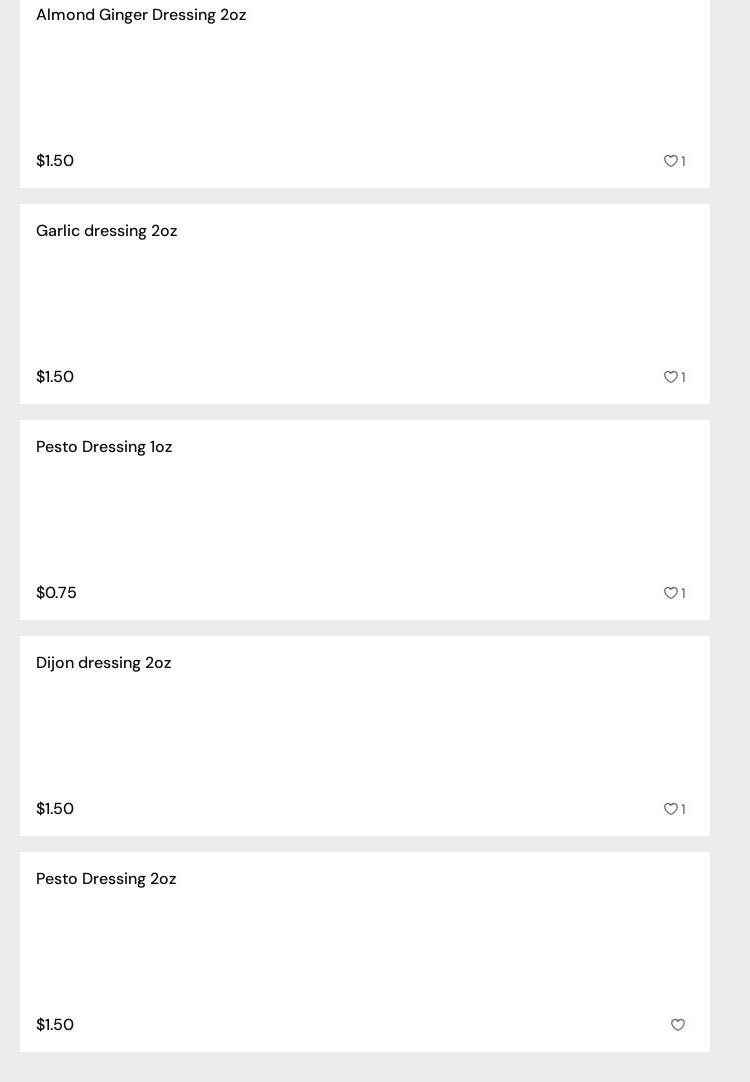Tap the heart icon for Garlic dressing 2oz
Screen dimensions: 750x1082
(670, 377)
